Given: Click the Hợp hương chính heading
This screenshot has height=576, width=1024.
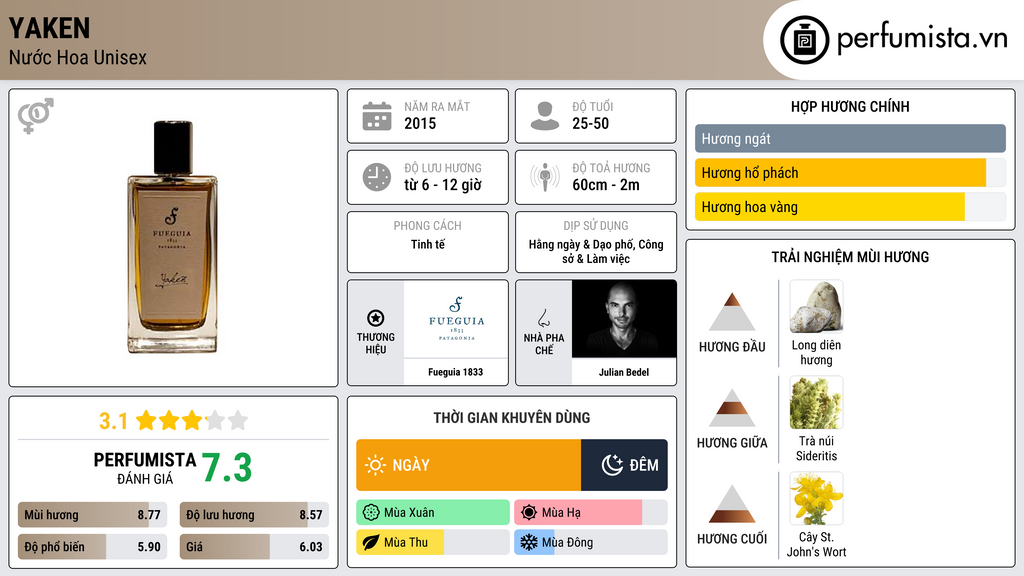Looking at the screenshot, I should pos(850,106).
